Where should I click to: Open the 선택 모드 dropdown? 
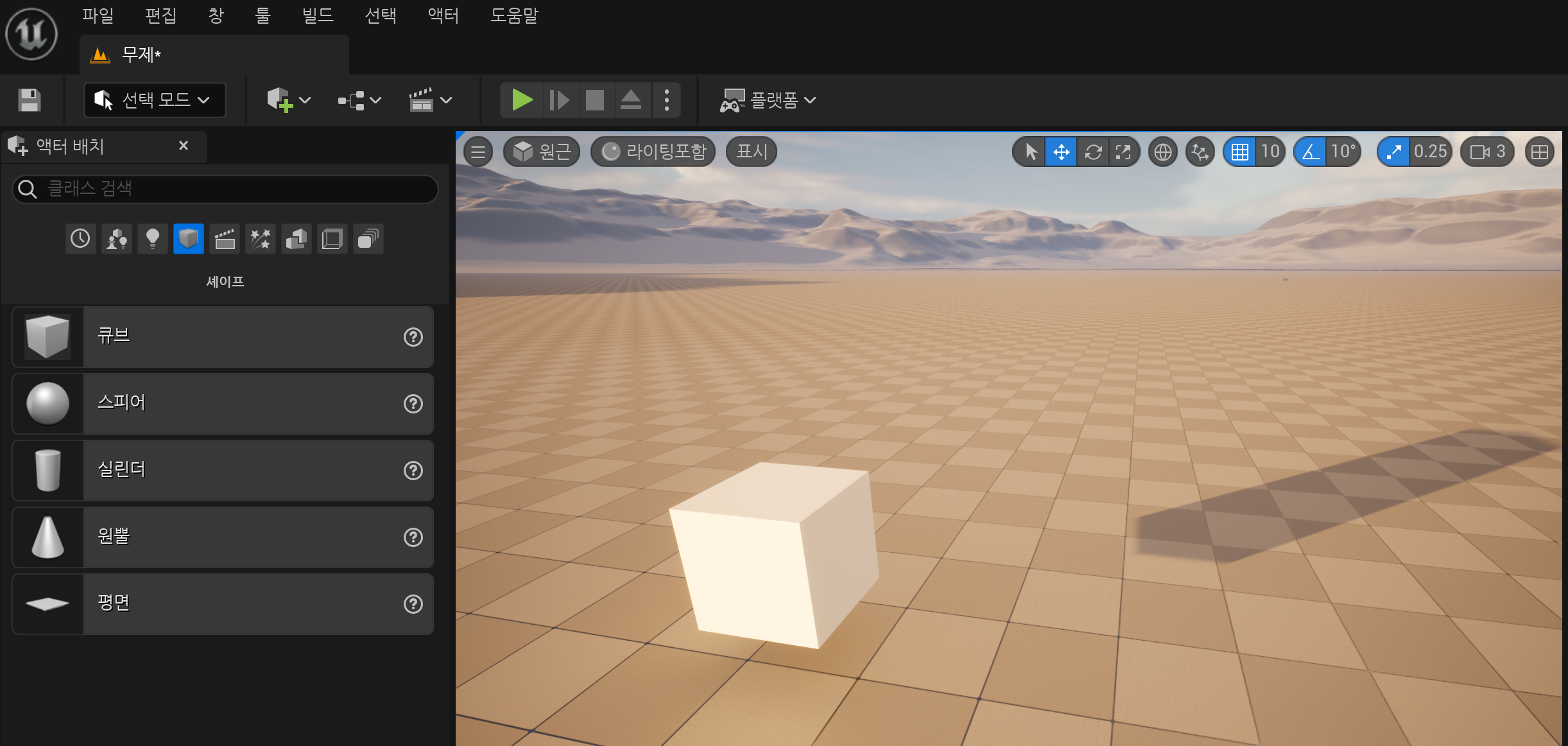[155, 100]
